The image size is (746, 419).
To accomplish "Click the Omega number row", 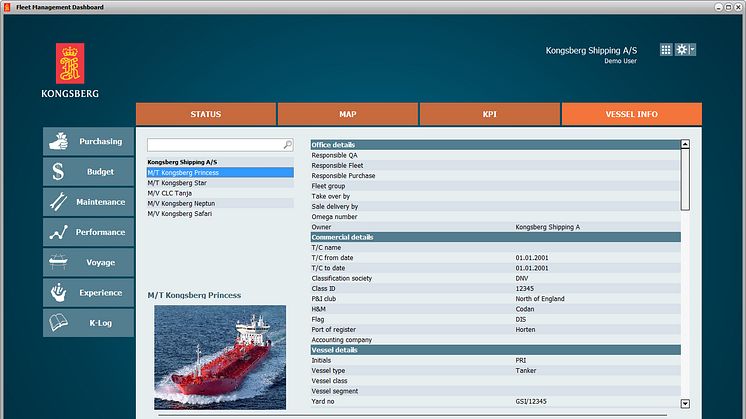I will [x=495, y=216].
